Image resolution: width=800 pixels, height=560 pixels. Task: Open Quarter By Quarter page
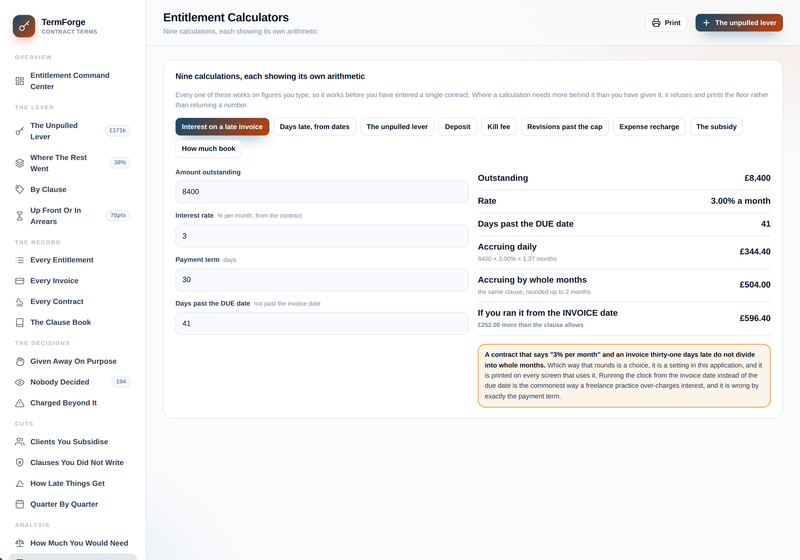tap(72, 504)
